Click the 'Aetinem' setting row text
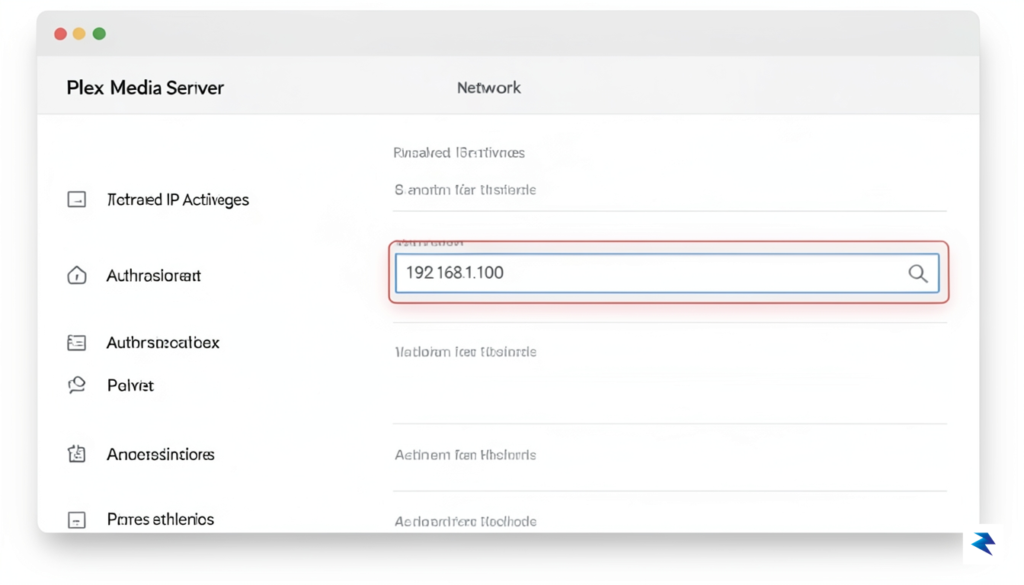 pos(465,455)
